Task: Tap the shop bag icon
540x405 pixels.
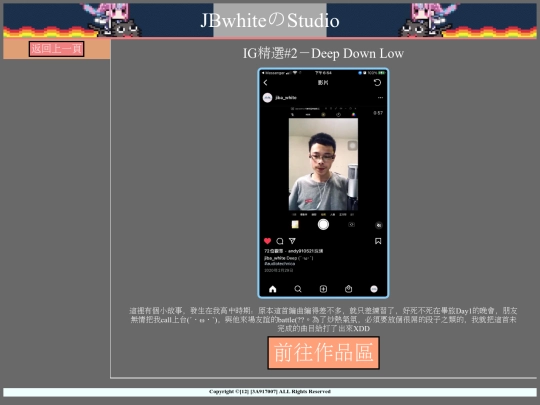Action: (348, 289)
